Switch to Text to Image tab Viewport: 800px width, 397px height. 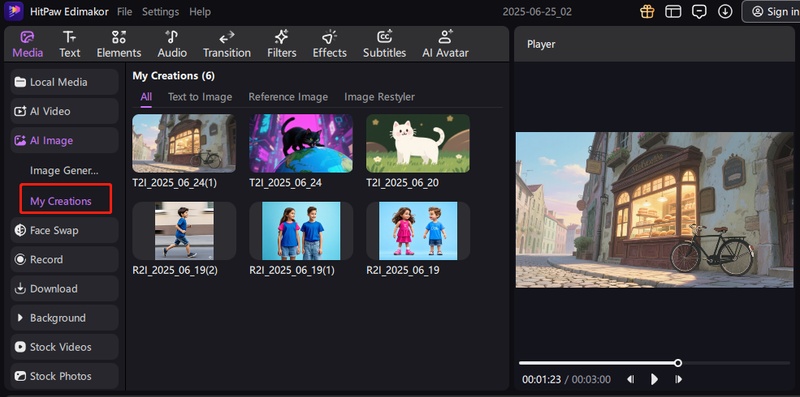(200, 97)
